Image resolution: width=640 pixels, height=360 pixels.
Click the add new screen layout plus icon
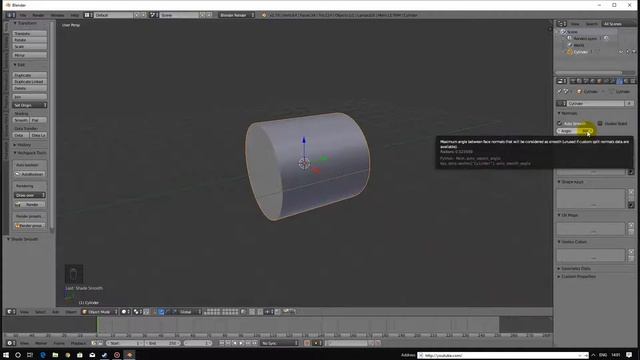137,15
